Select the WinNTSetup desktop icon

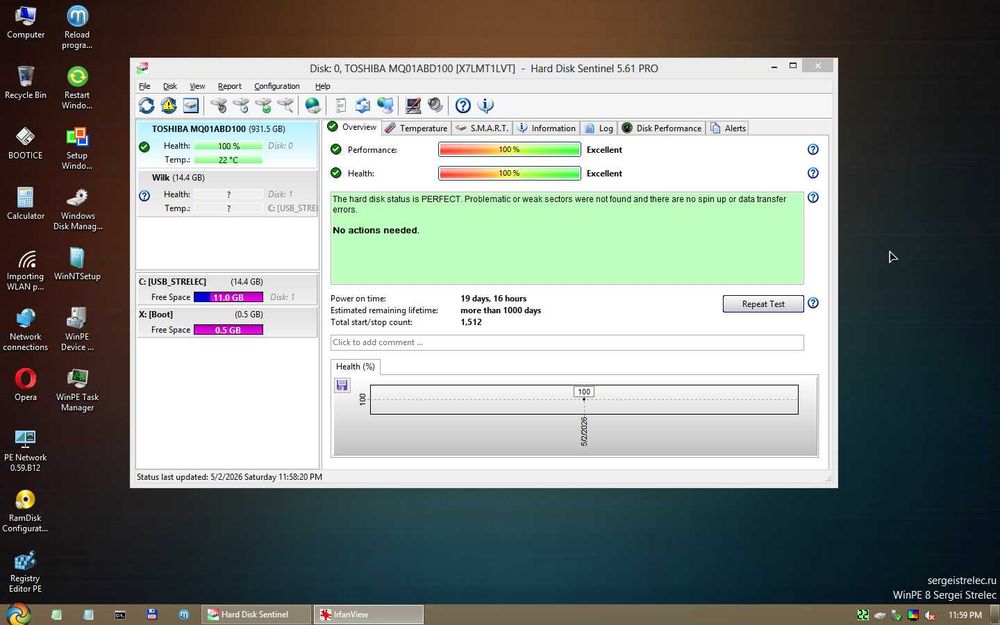click(77, 263)
